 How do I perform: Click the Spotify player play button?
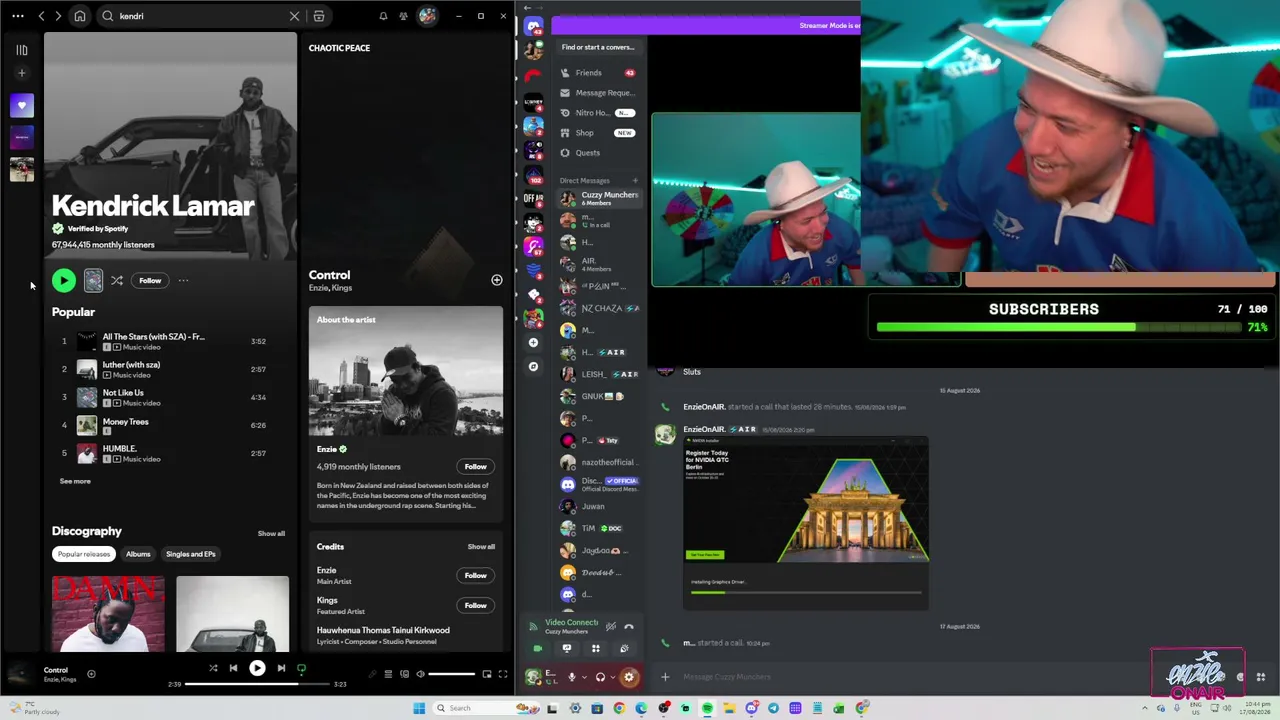(x=257, y=668)
